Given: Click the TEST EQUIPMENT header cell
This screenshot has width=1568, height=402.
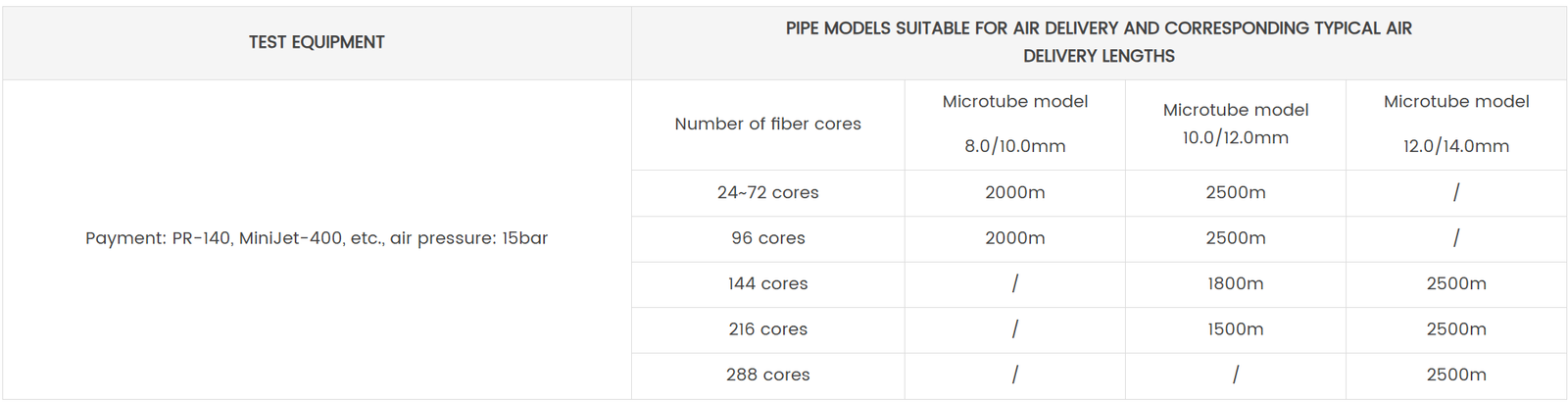Looking at the screenshot, I should click(317, 42).
